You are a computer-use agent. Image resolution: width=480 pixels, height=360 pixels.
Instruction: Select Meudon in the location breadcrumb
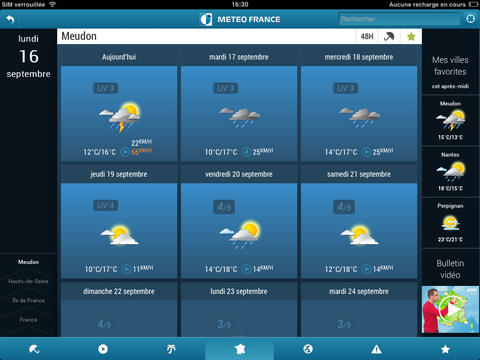[28, 262]
